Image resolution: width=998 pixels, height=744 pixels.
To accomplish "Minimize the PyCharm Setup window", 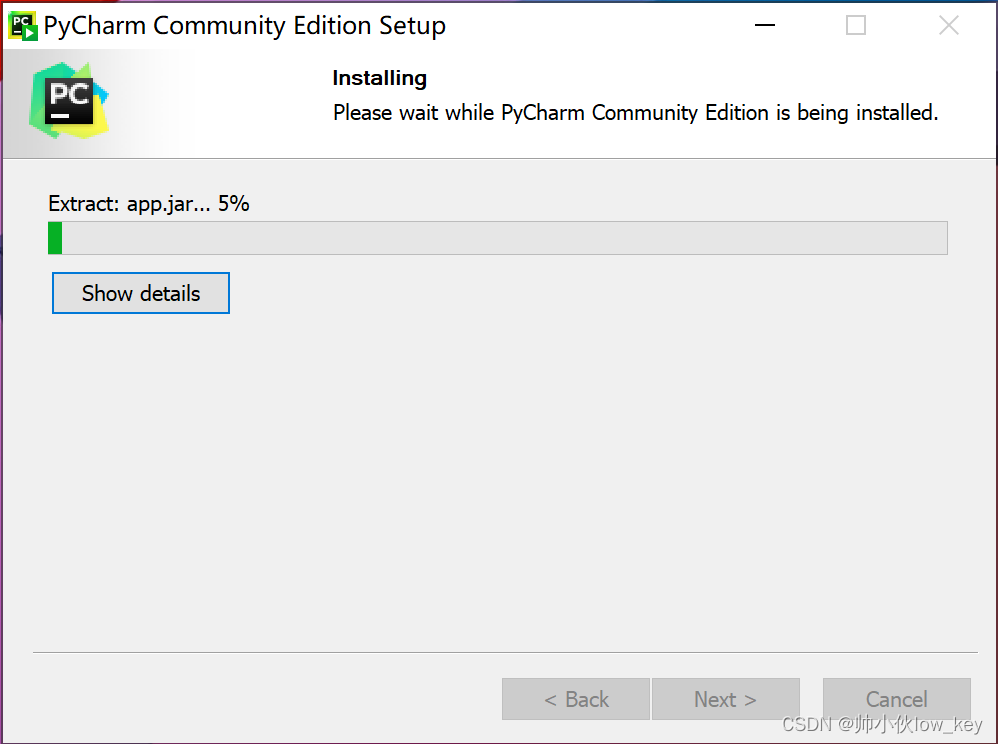I will 764,25.
